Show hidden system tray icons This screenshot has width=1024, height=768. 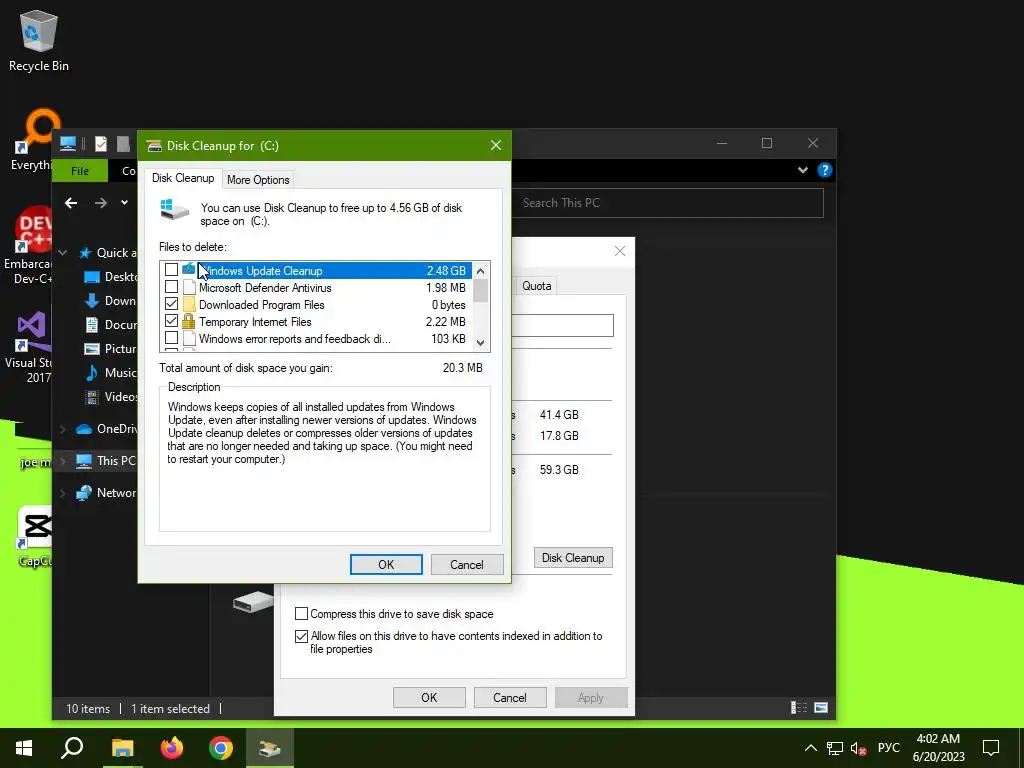pos(810,748)
